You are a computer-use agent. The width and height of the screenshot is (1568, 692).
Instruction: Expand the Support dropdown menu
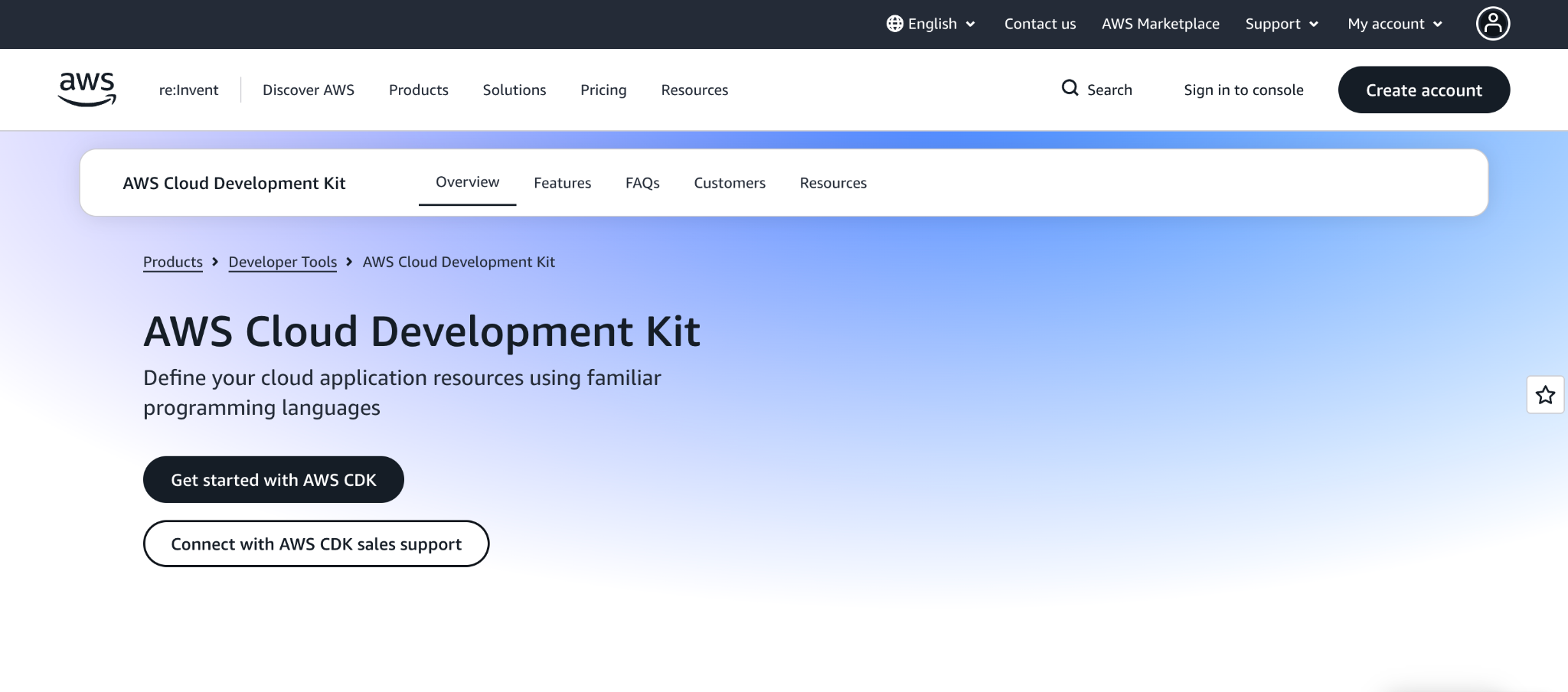click(1282, 24)
